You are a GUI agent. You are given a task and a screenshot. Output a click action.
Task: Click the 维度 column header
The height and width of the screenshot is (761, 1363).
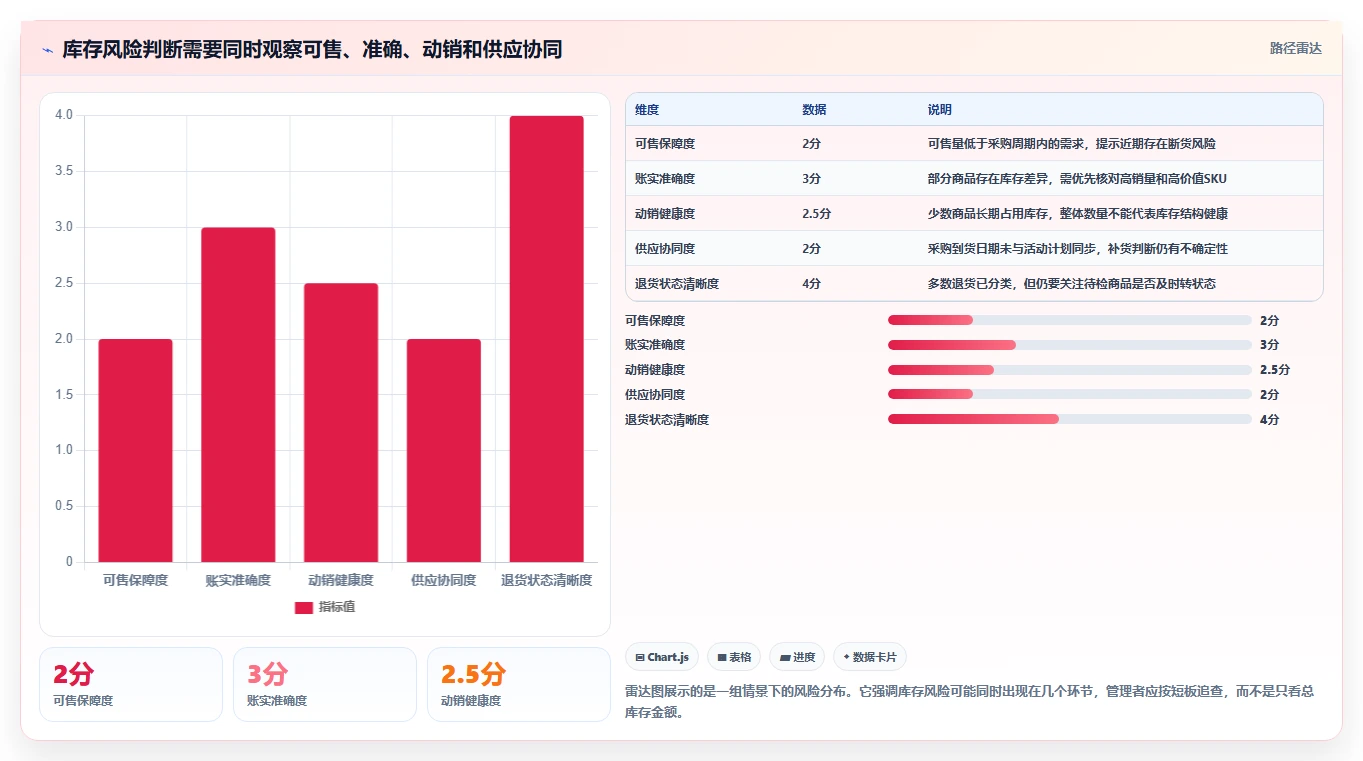pos(647,110)
